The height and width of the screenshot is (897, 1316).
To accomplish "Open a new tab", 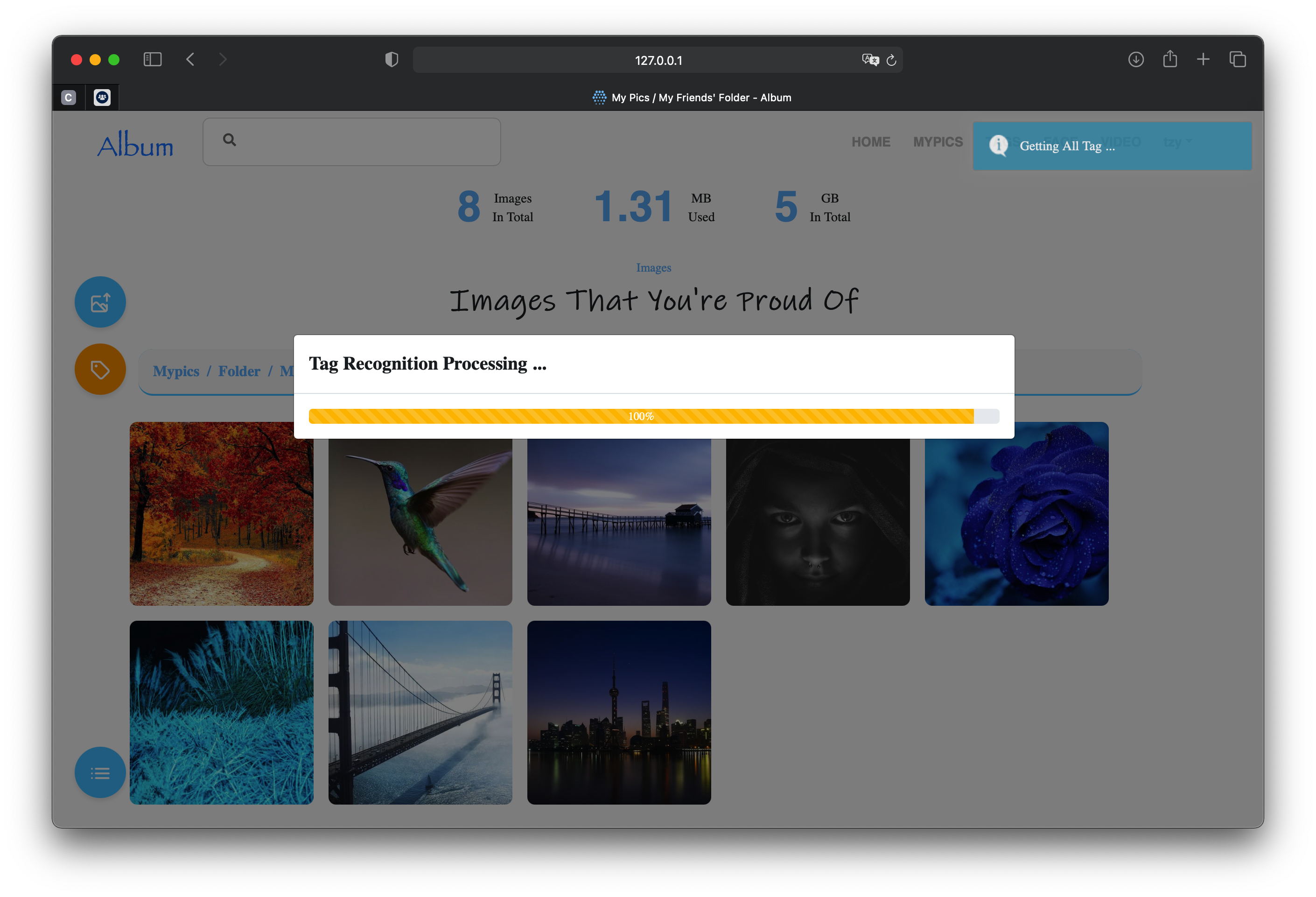I will coord(1204,59).
